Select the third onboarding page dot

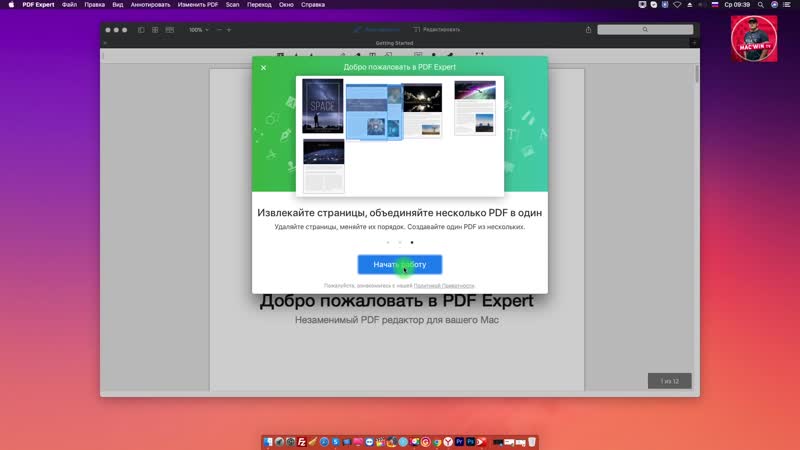click(412, 242)
